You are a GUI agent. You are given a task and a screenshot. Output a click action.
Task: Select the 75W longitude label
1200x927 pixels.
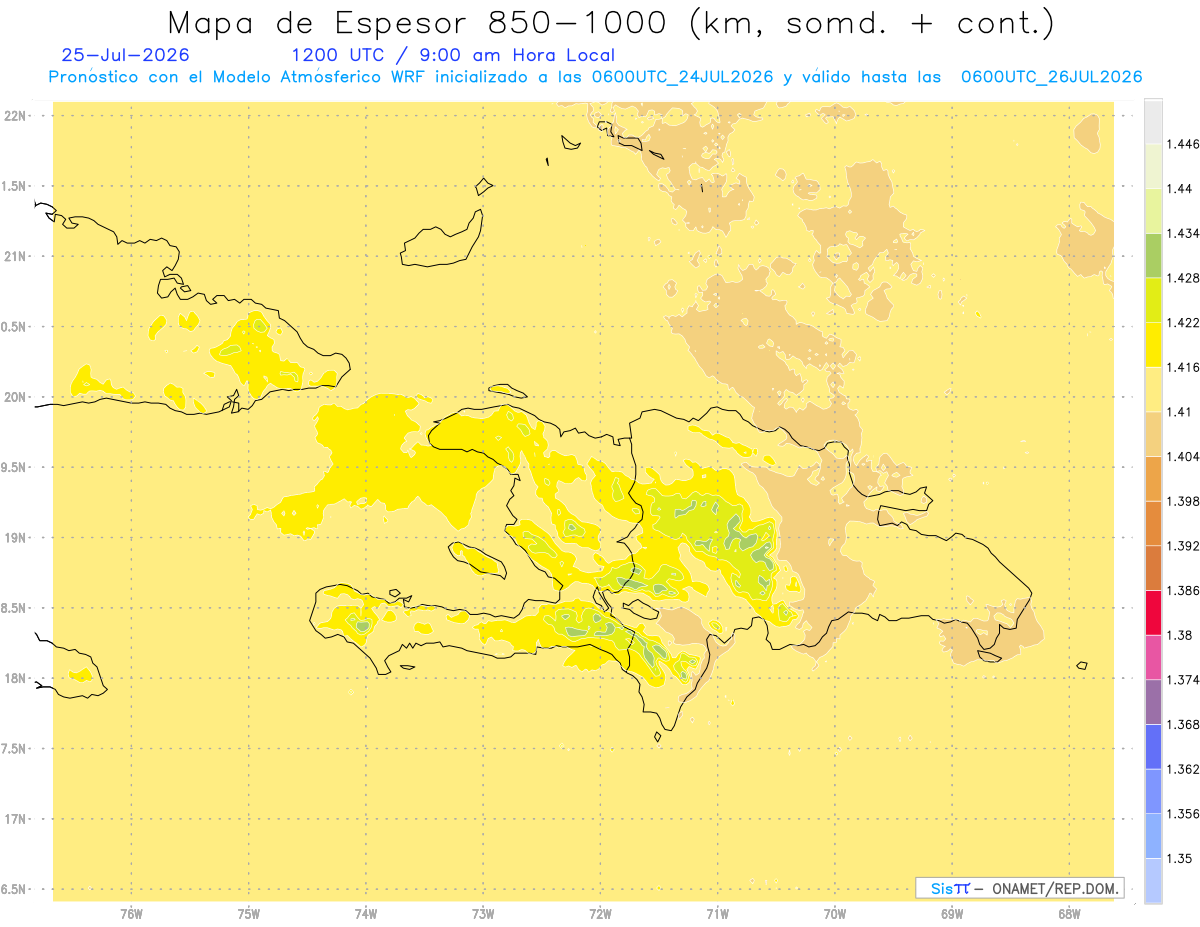[x=249, y=914]
